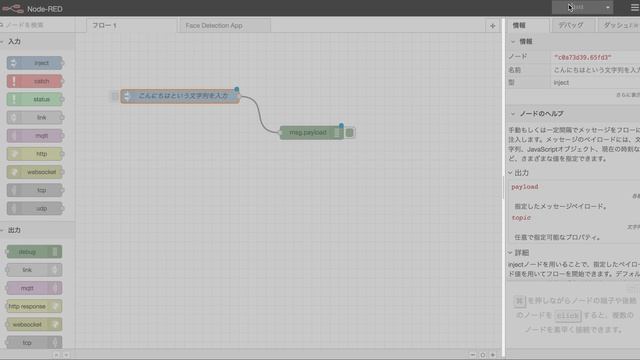Click the sidebar resize separator handle
This screenshot has width=640, height=360.
[504, 188]
